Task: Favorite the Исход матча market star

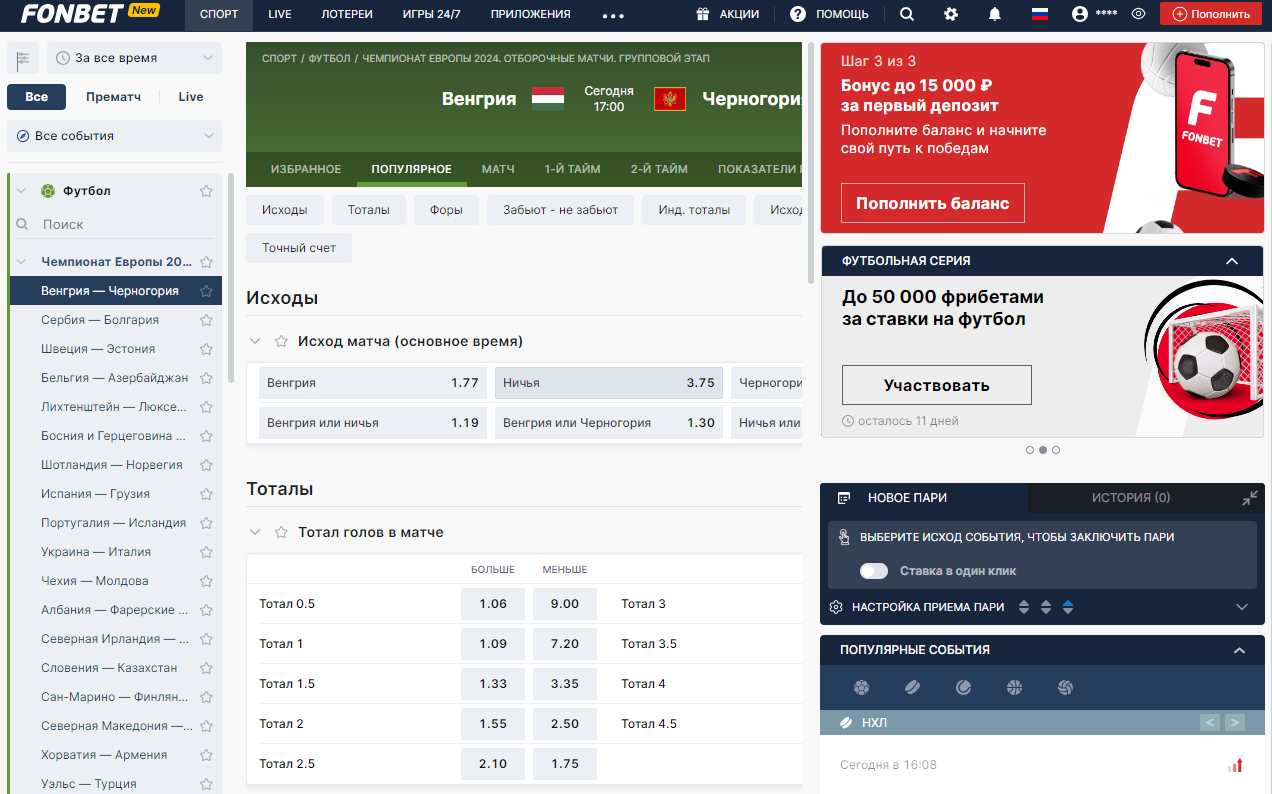Action: (x=281, y=341)
